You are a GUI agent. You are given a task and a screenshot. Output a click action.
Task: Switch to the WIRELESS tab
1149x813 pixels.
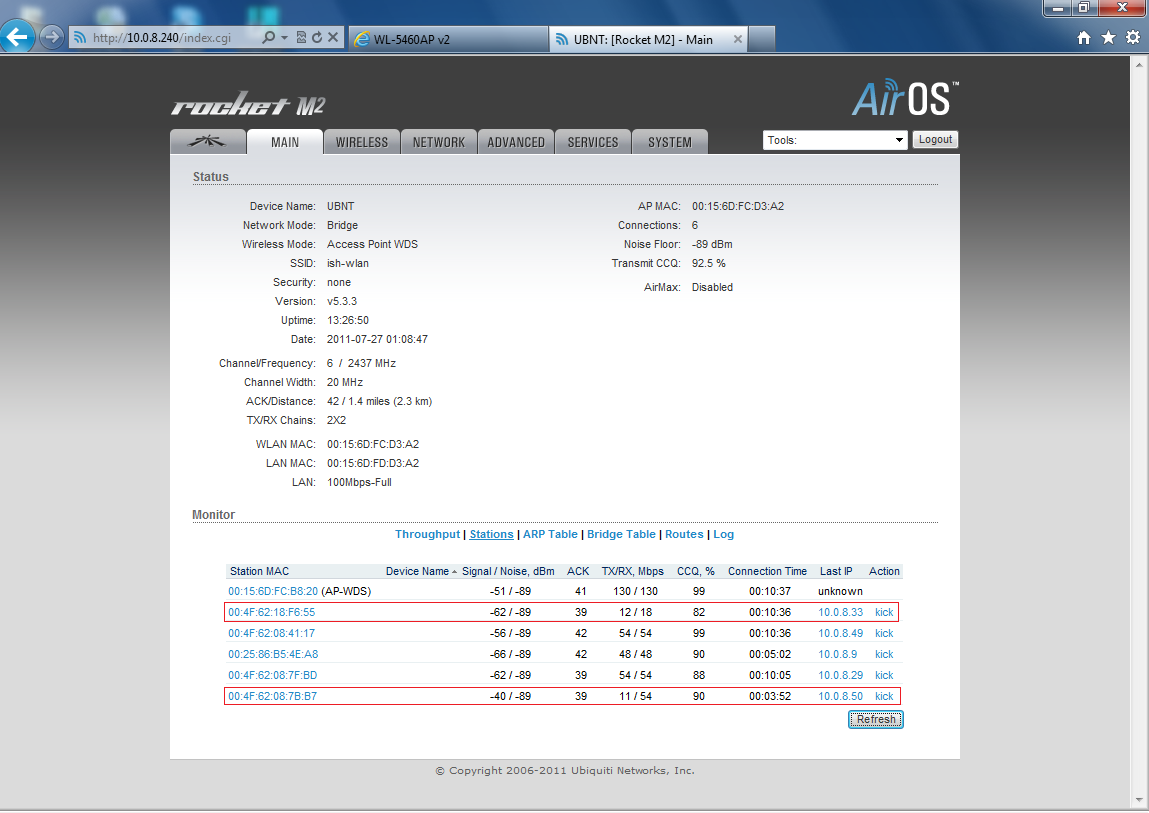click(361, 142)
